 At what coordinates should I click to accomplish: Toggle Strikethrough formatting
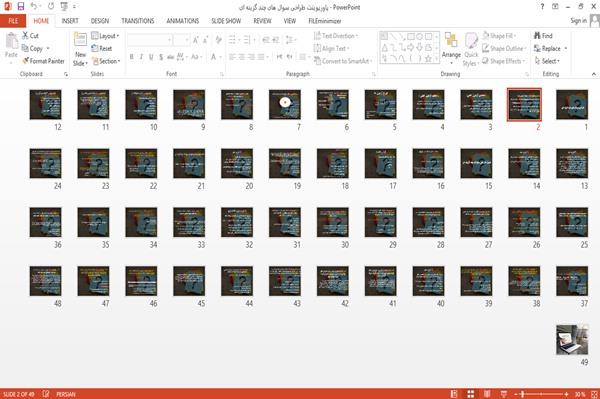click(x=171, y=57)
